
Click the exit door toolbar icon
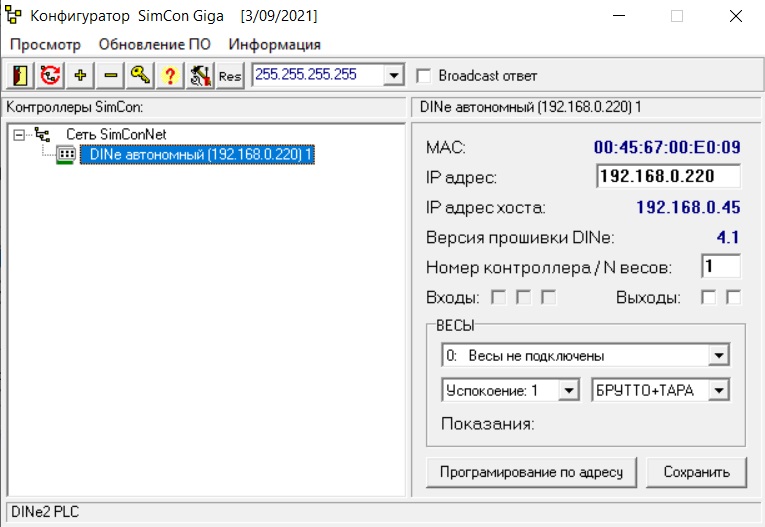pyautogui.click(x=20, y=76)
